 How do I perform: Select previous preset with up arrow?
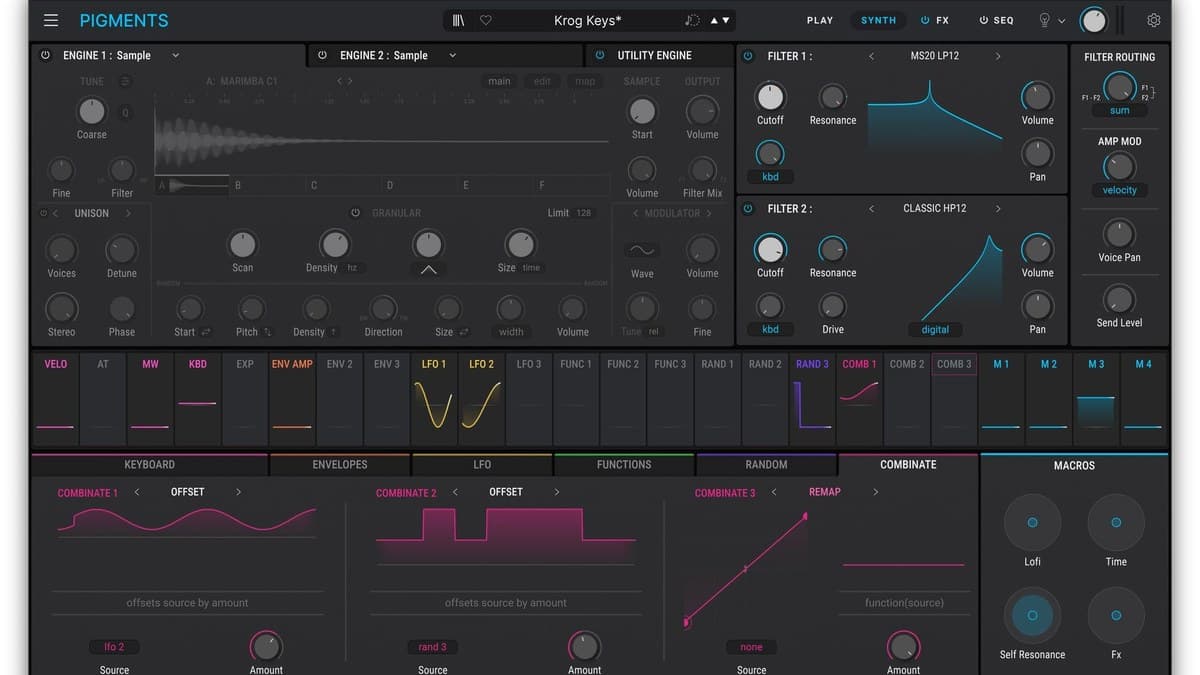click(715, 20)
